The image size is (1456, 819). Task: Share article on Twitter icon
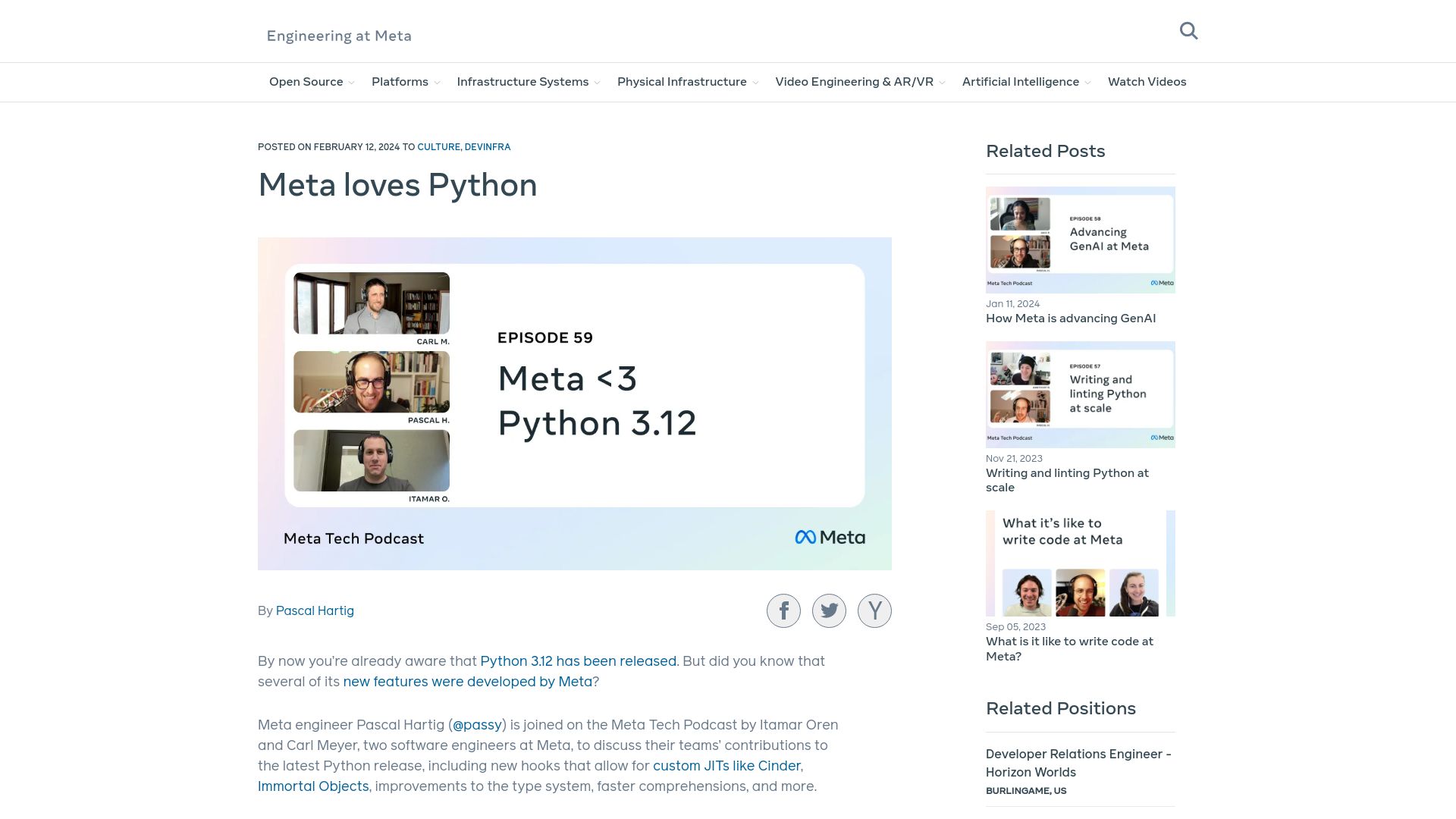click(829, 610)
